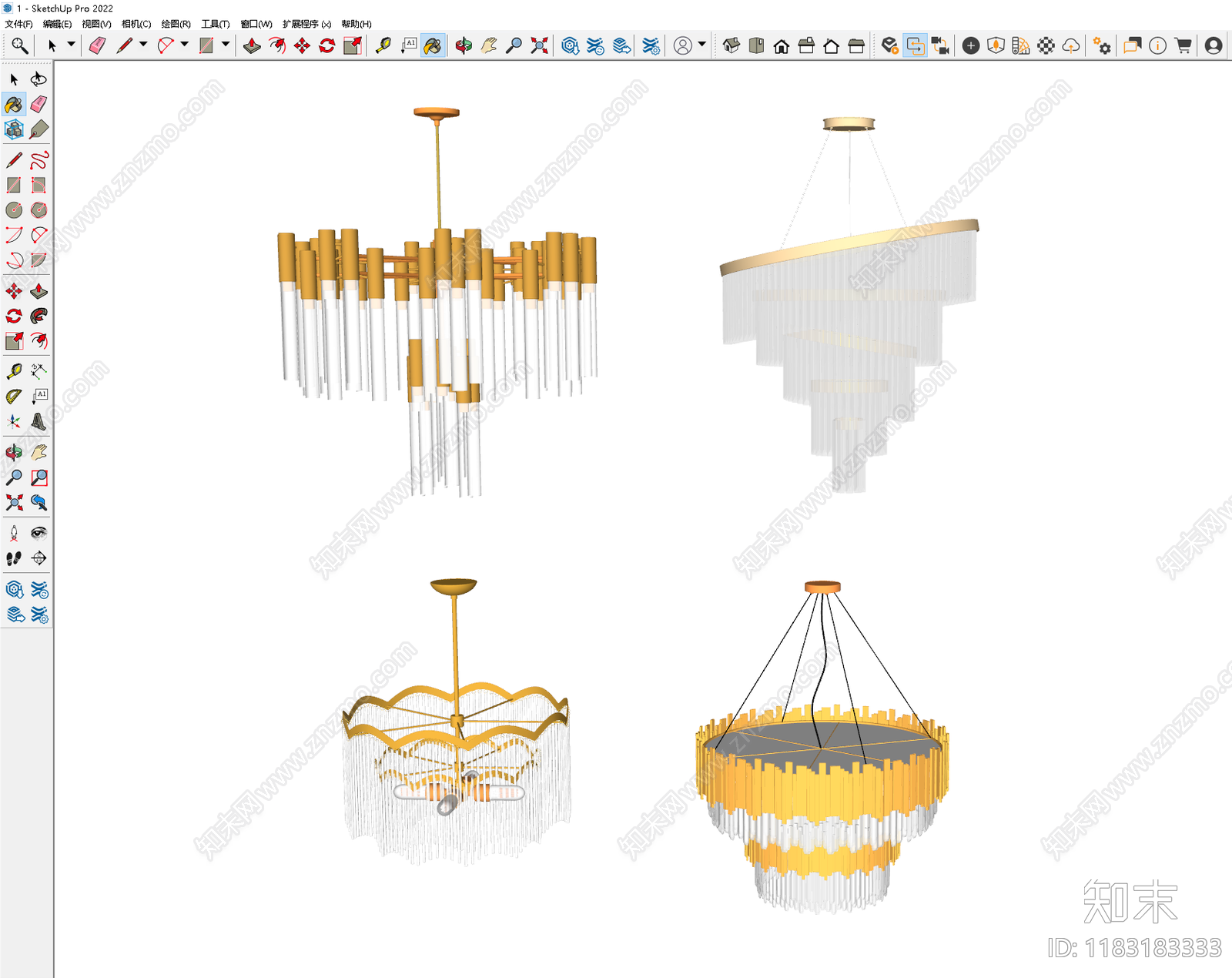Click the Add Location plus icon
Image resolution: width=1232 pixels, height=978 pixels.
(x=971, y=46)
